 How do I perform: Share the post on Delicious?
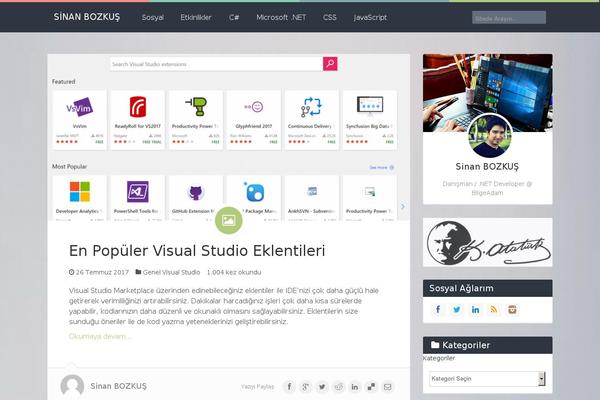(371, 387)
